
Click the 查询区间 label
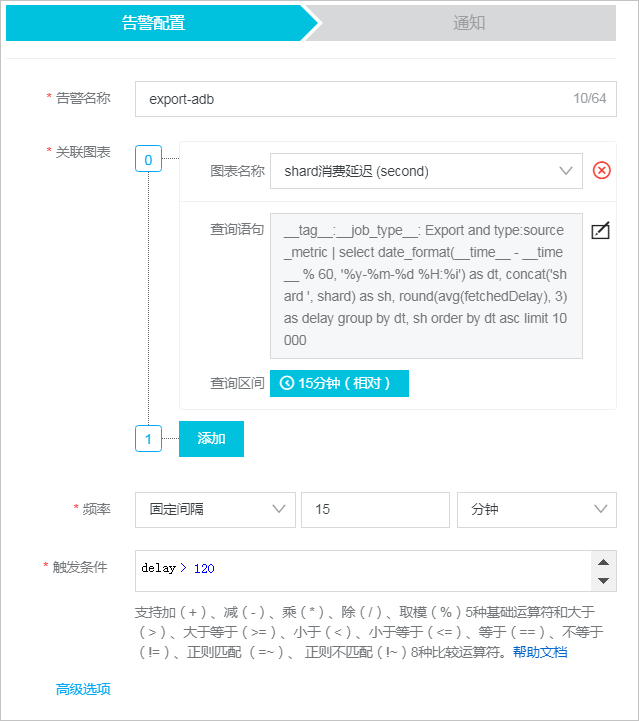pos(237,383)
